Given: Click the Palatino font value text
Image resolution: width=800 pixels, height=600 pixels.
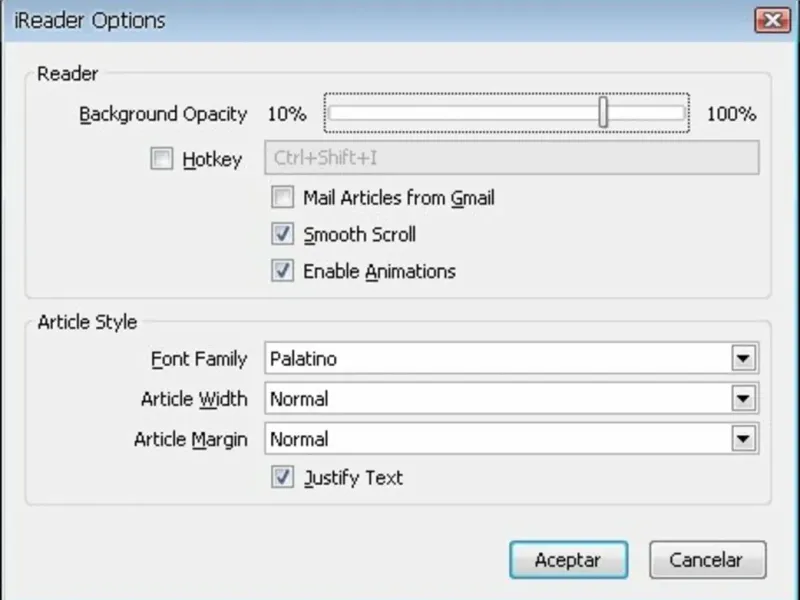Looking at the screenshot, I should coord(302,358).
